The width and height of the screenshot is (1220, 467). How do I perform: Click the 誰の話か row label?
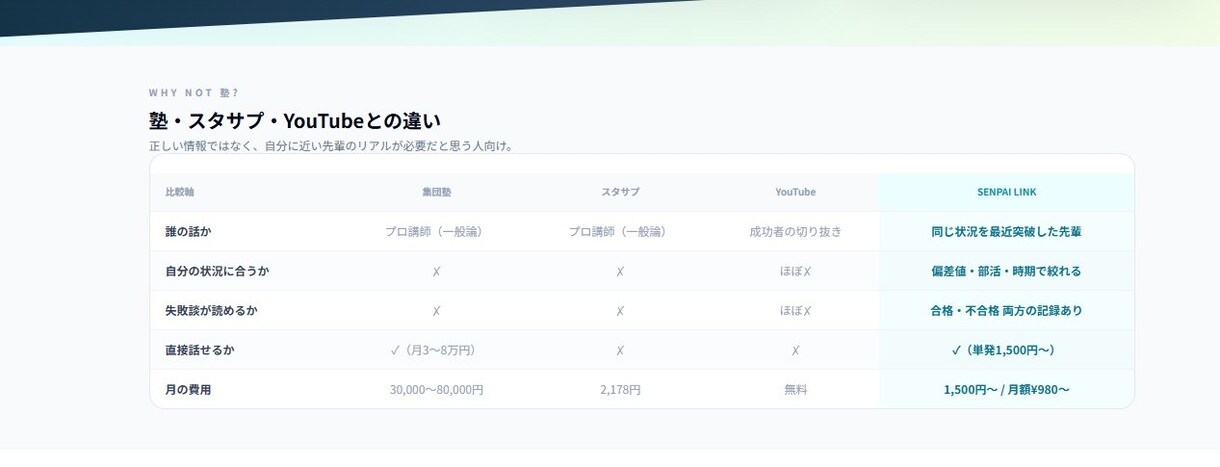pos(188,231)
